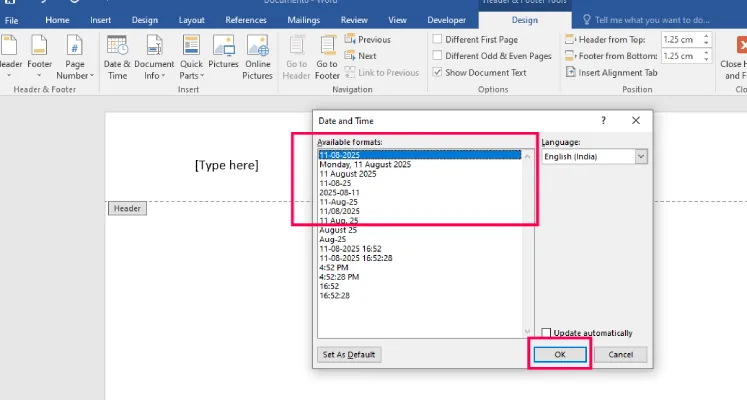Click the Insert Alignment Tab icon
747x400 pixels.
click(571, 72)
